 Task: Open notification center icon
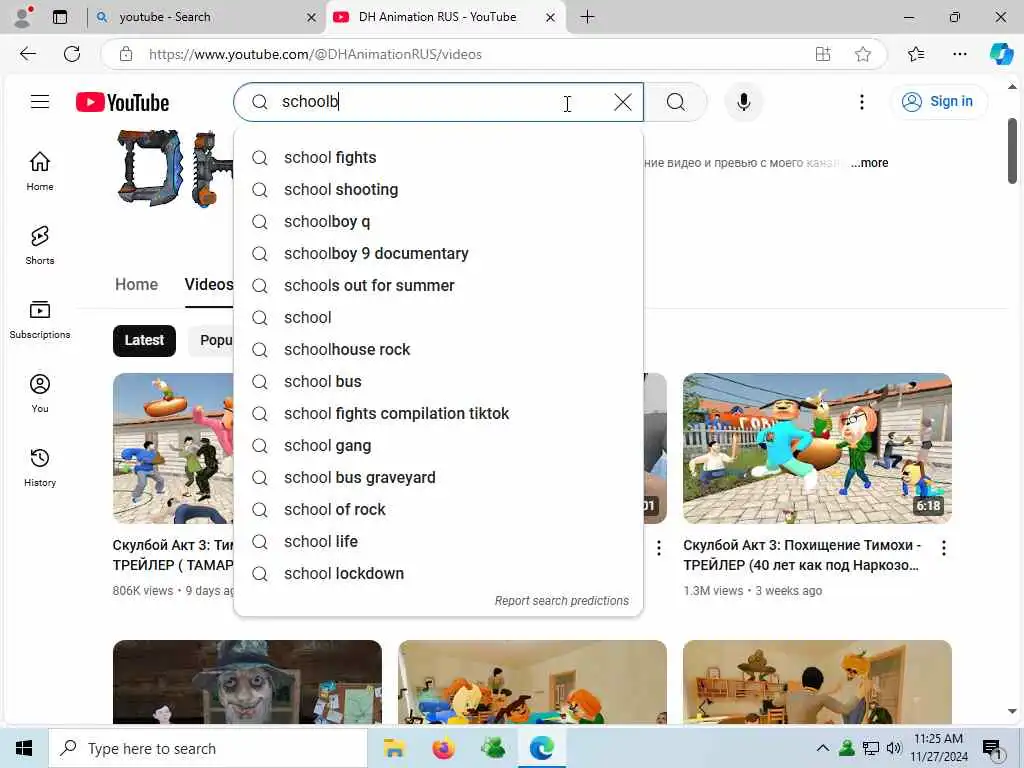(992, 749)
